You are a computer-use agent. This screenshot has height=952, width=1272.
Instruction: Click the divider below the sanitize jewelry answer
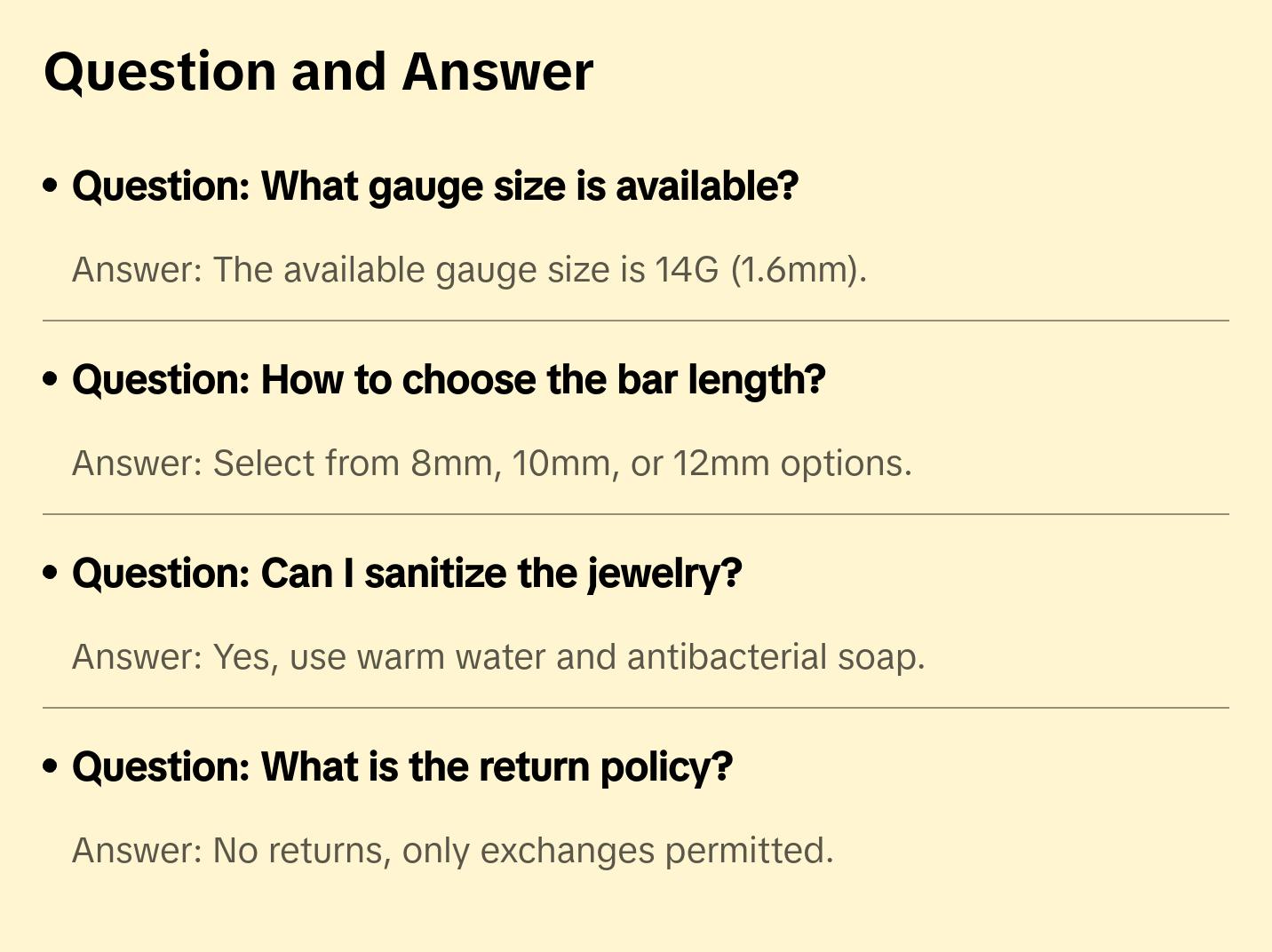pyautogui.click(x=636, y=708)
